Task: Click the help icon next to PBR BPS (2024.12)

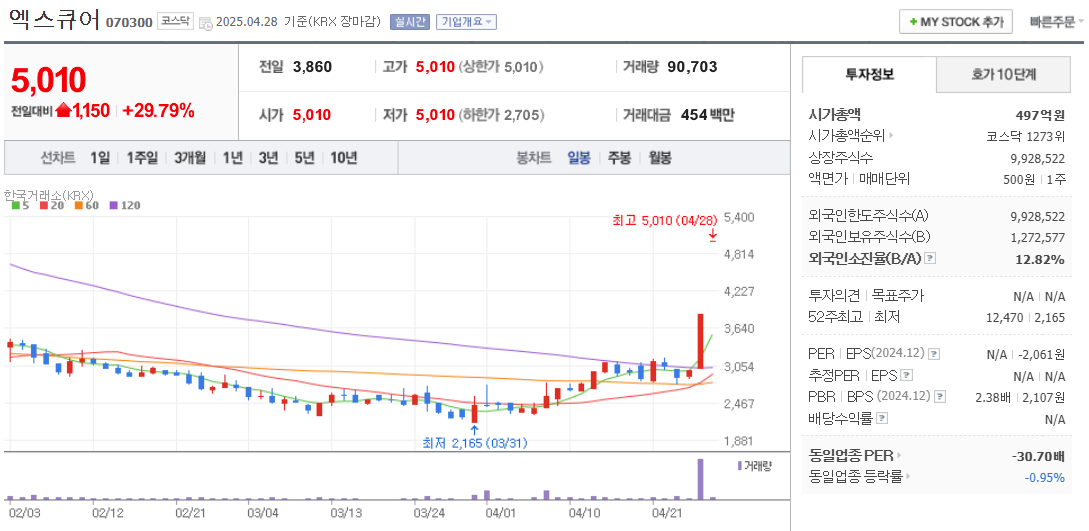Action: click(940, 397)
